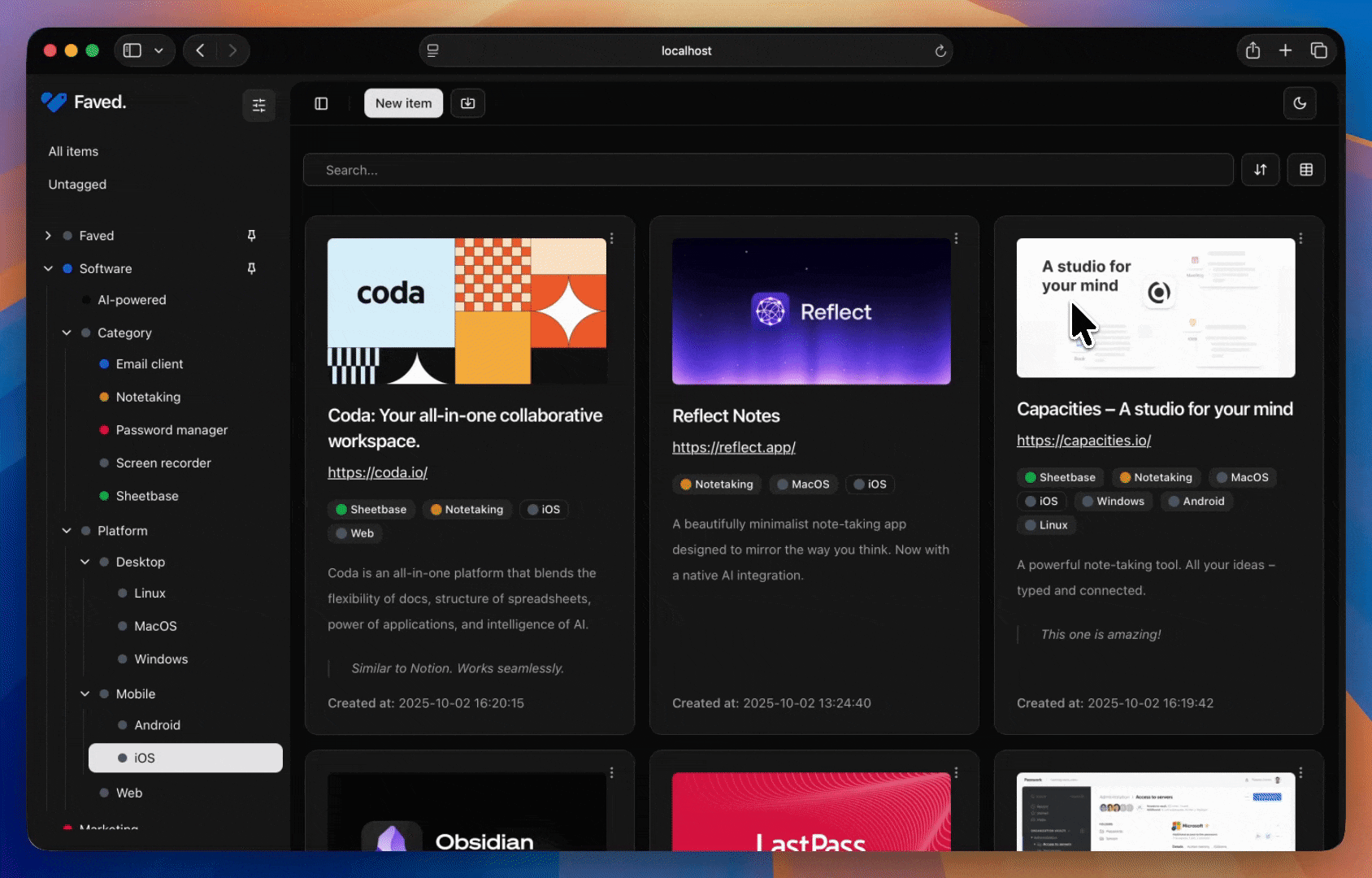Toggle pin on Faved tag
This screenshot has width=1372, height=878.
[252, 236]
